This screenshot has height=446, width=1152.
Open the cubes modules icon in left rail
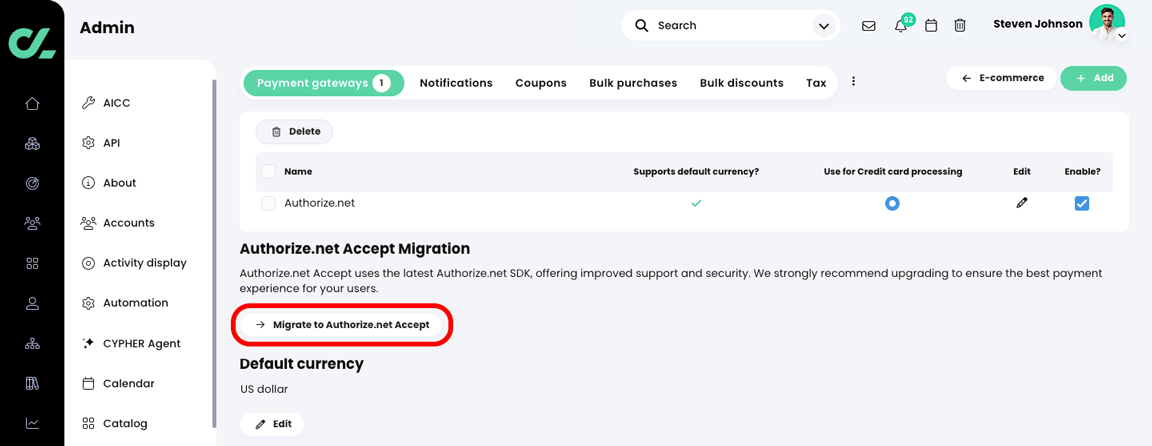[32, 143]
